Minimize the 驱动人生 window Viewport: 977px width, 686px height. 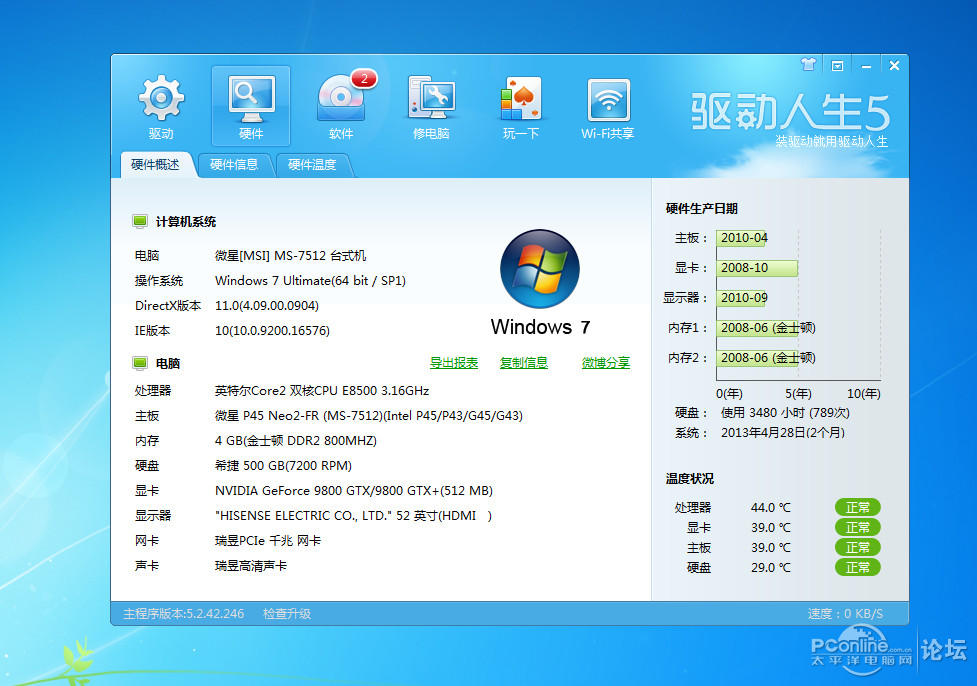866,65
